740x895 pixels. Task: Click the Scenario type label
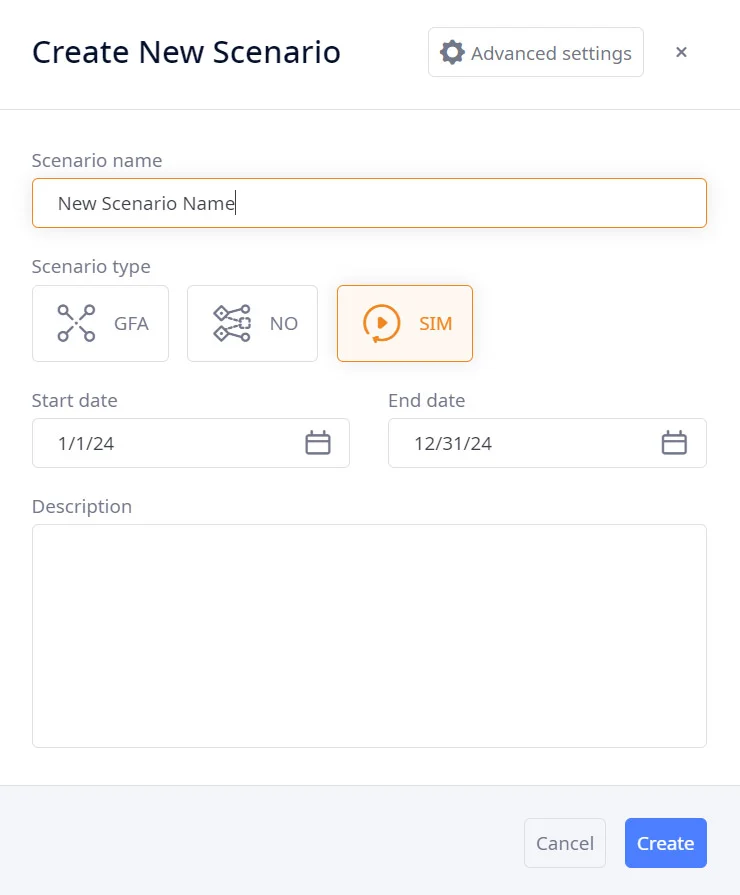tap(91, 267)
